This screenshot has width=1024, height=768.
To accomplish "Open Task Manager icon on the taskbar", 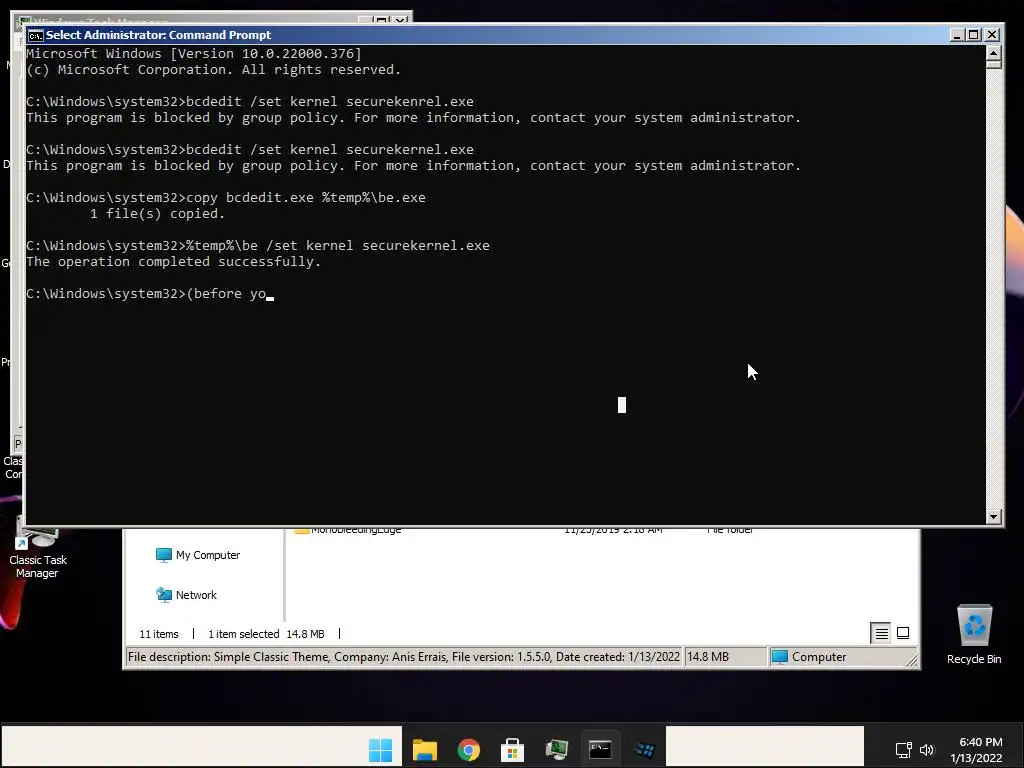I will coord(556,750).
